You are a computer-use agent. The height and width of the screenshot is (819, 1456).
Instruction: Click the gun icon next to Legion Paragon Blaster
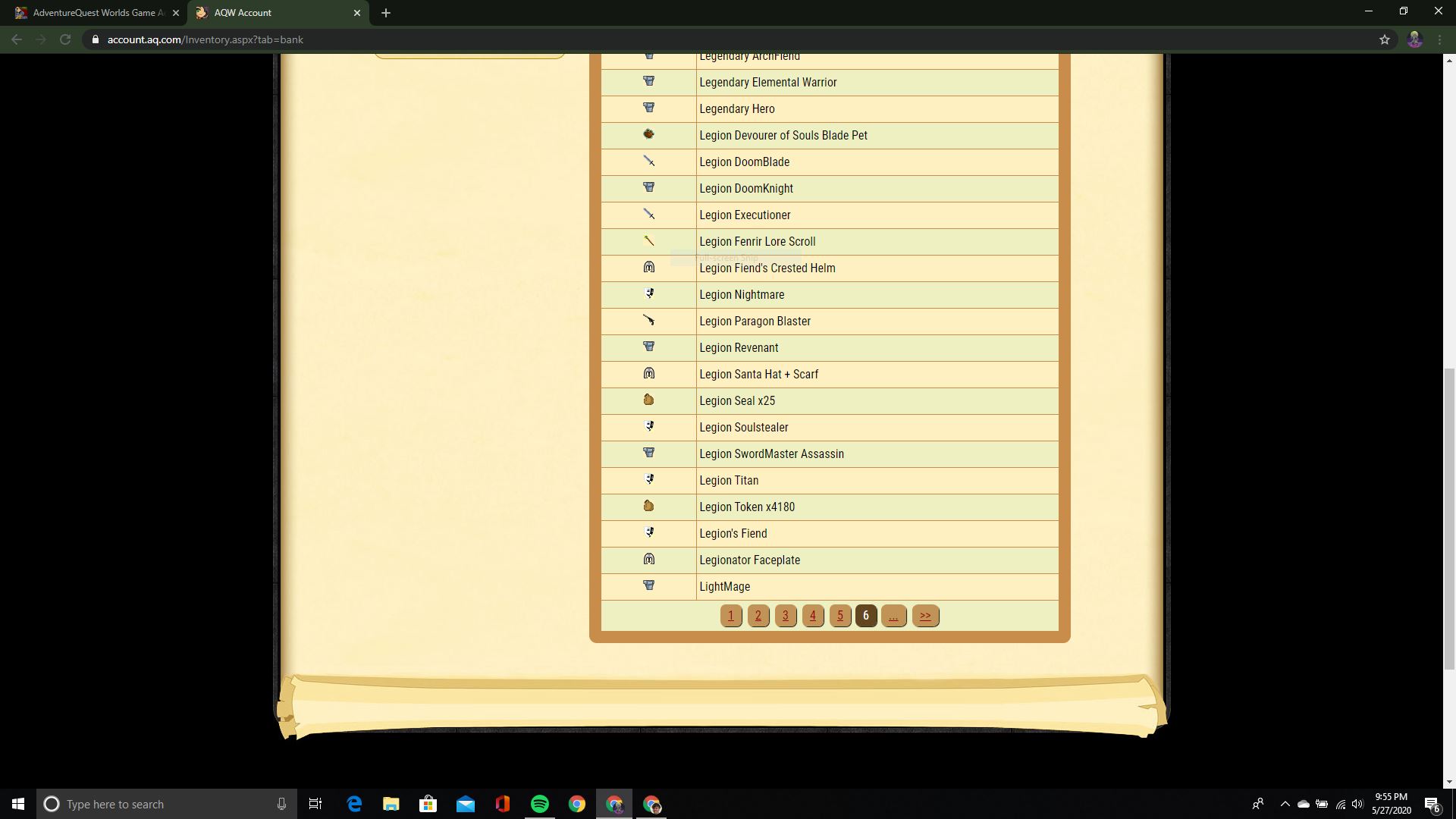point(648,320)
